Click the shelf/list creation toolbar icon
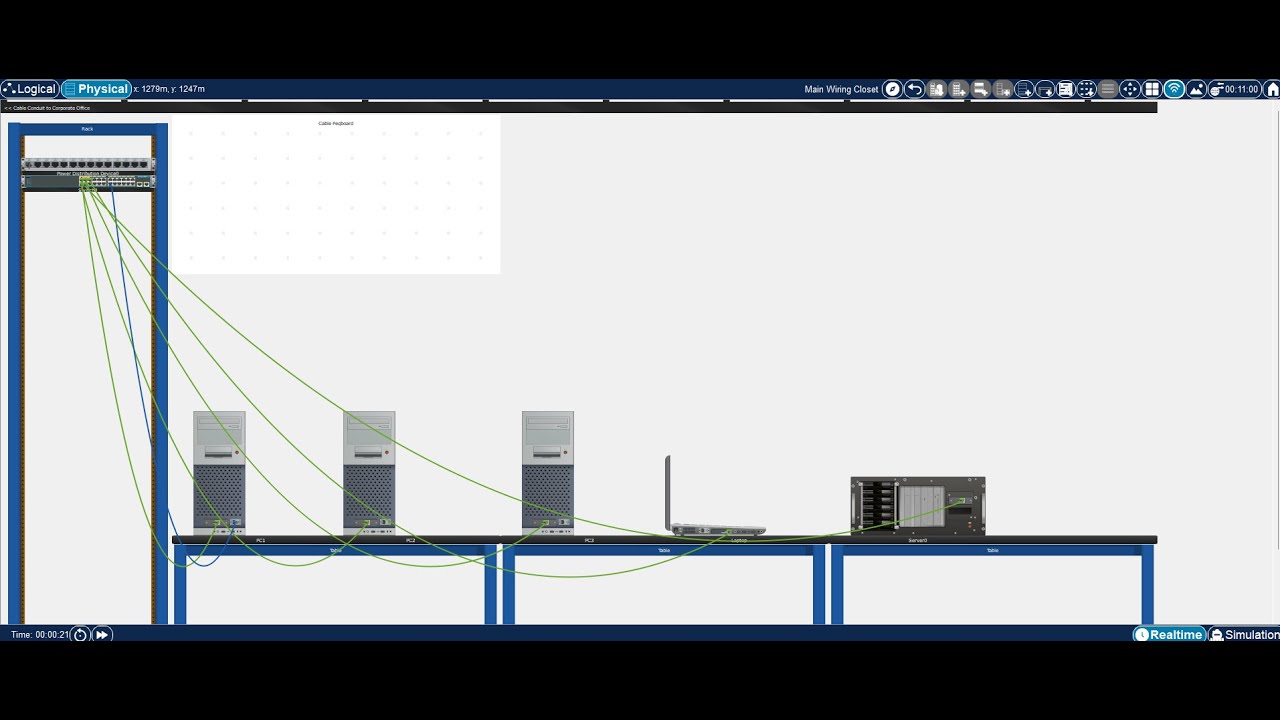1280x720 pixels. (x=1066, y=89)
